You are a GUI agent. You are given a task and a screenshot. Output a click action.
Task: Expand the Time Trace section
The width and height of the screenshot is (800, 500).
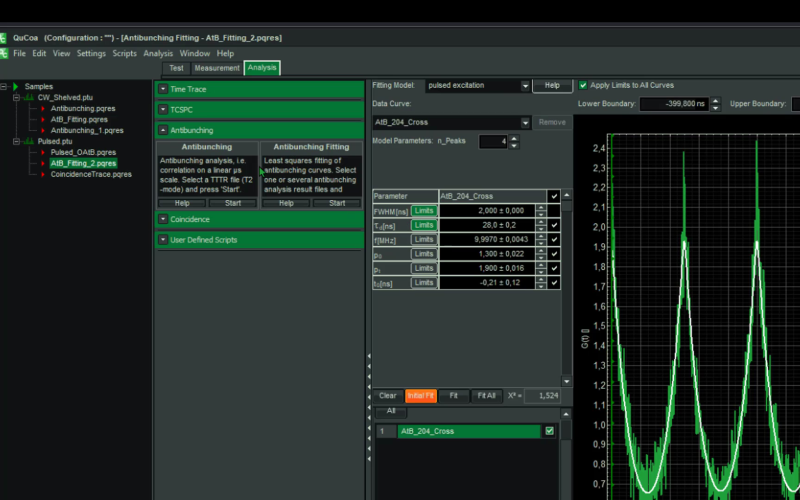pyautogui.click(x=163, y=89)
